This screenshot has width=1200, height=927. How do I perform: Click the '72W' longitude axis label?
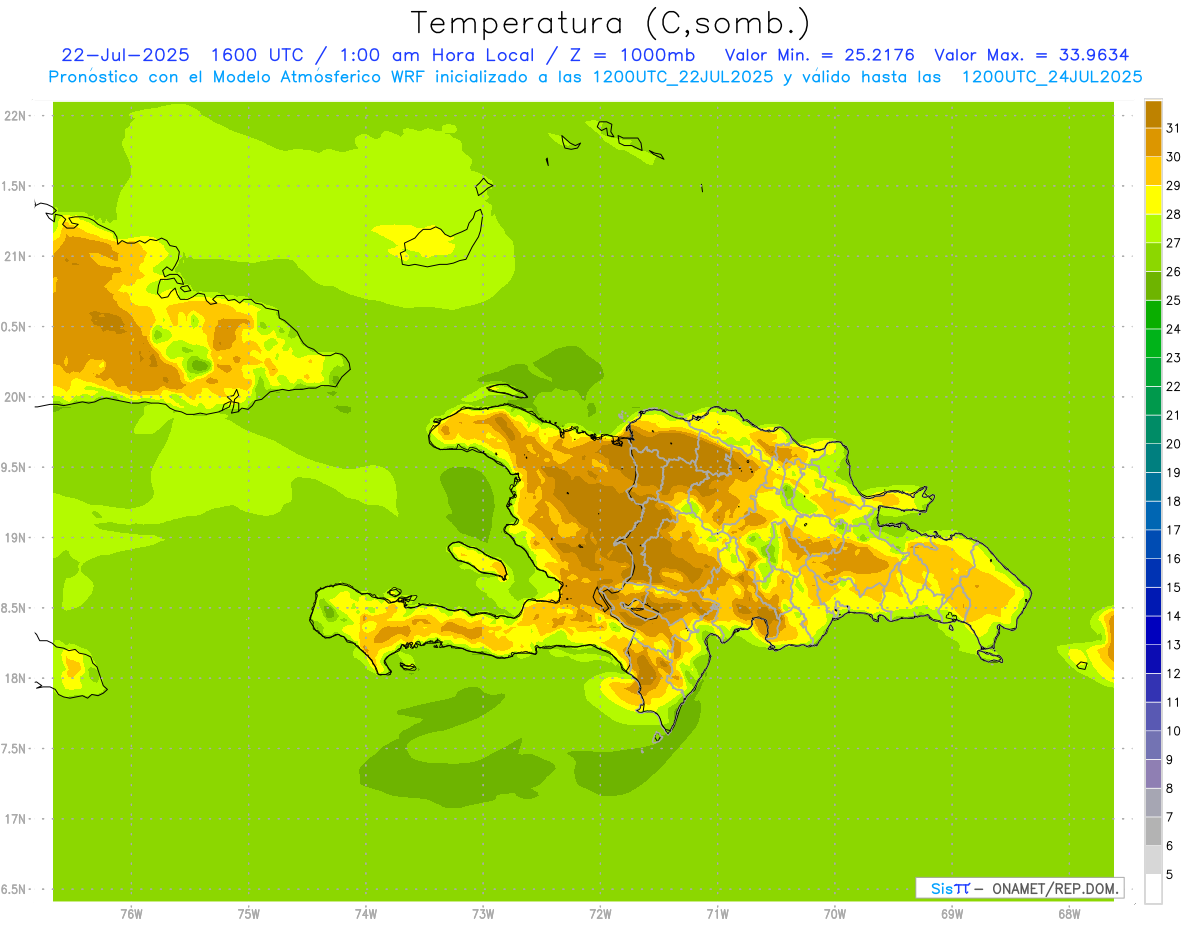[x=600, y=914]
